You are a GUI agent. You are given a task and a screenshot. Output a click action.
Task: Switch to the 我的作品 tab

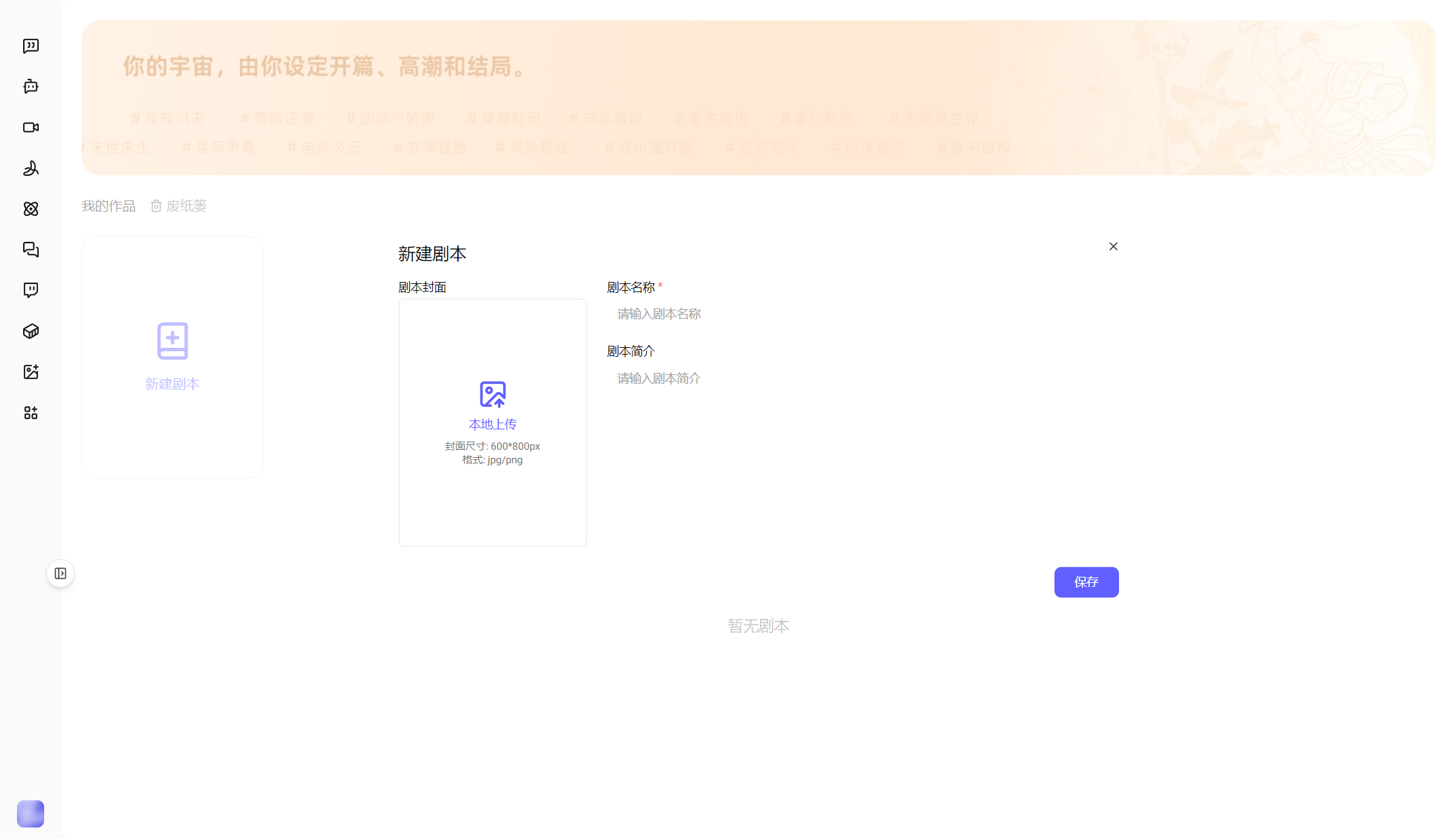click(108, 205)
